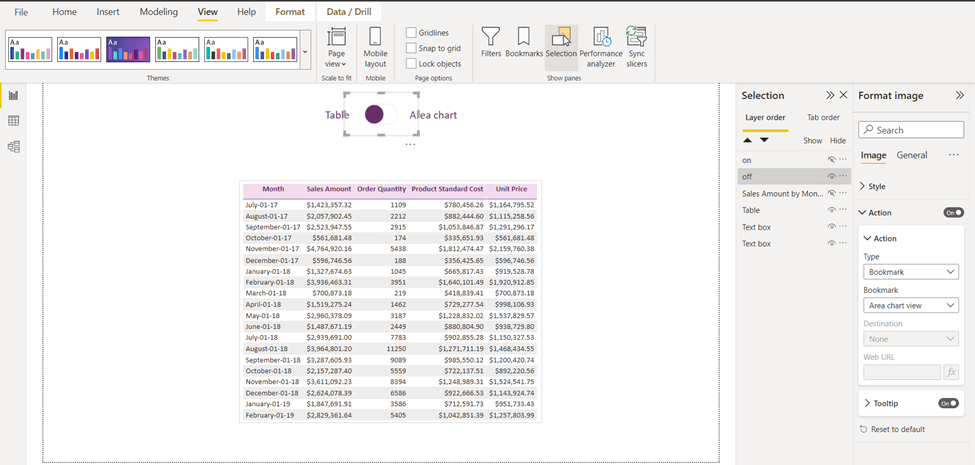
Task: Expand the Style section
Action: click(876, 186)
